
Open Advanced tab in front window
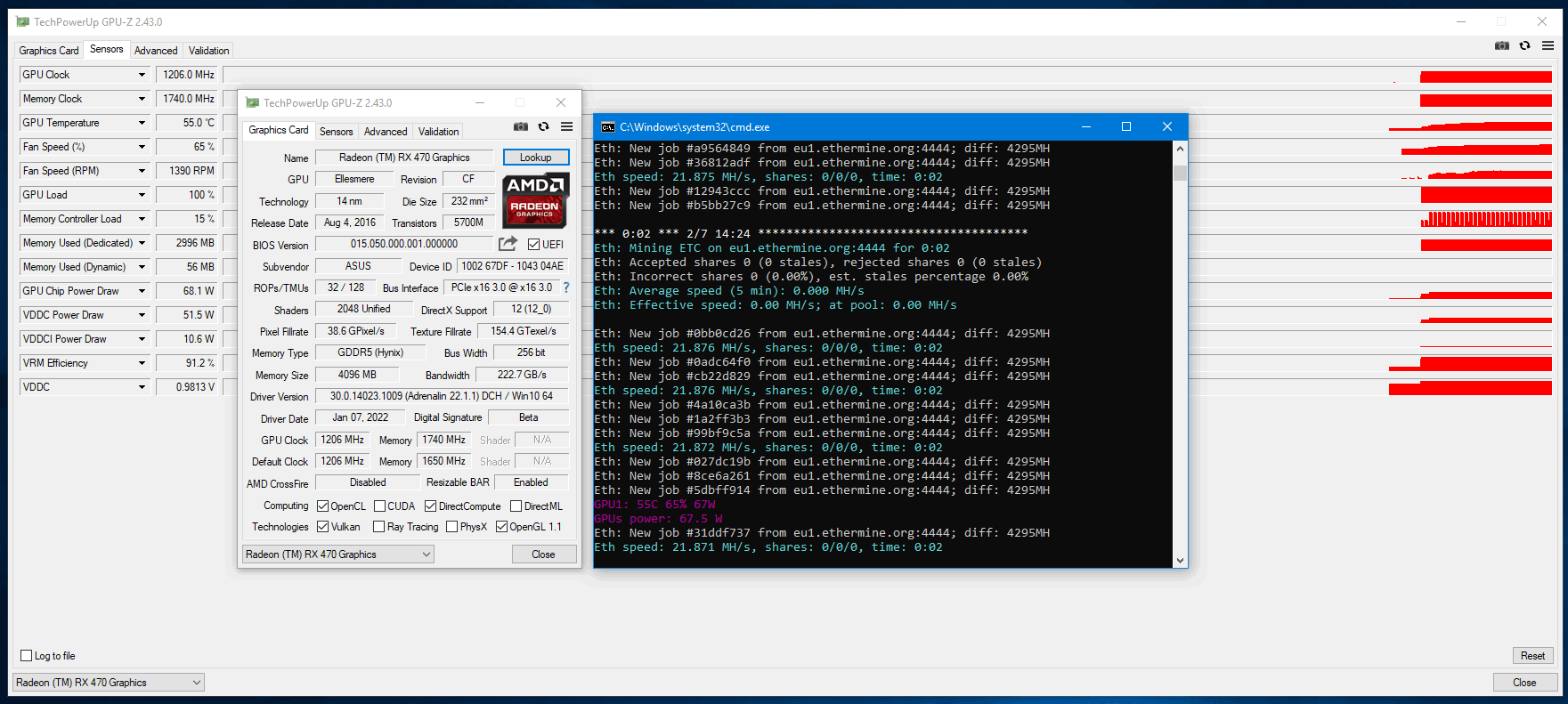[386, 132]
